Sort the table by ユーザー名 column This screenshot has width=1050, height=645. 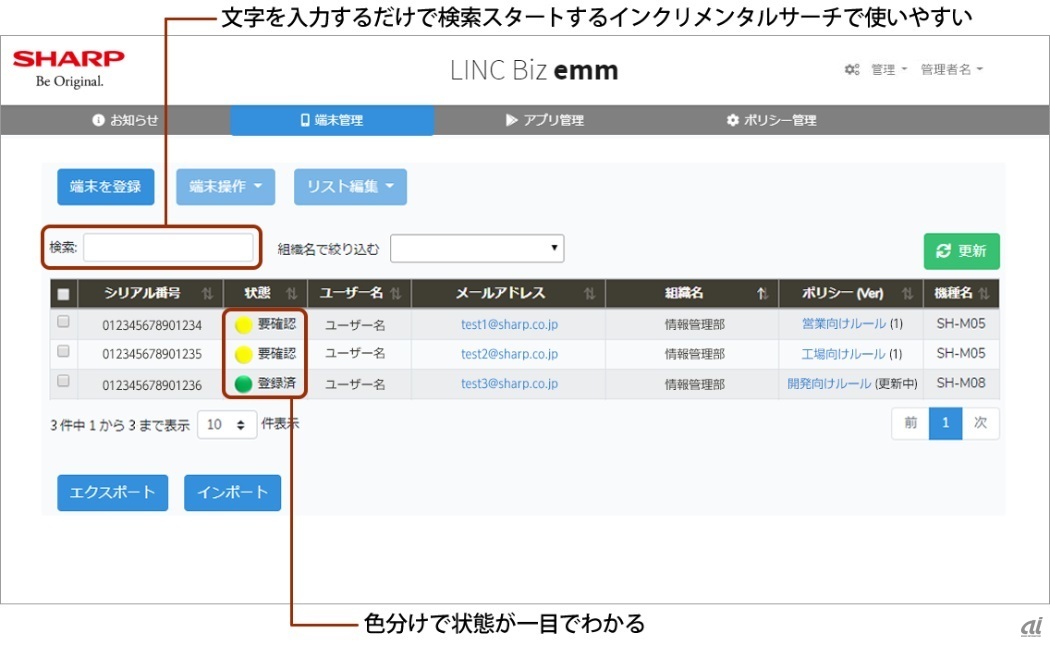360,293
